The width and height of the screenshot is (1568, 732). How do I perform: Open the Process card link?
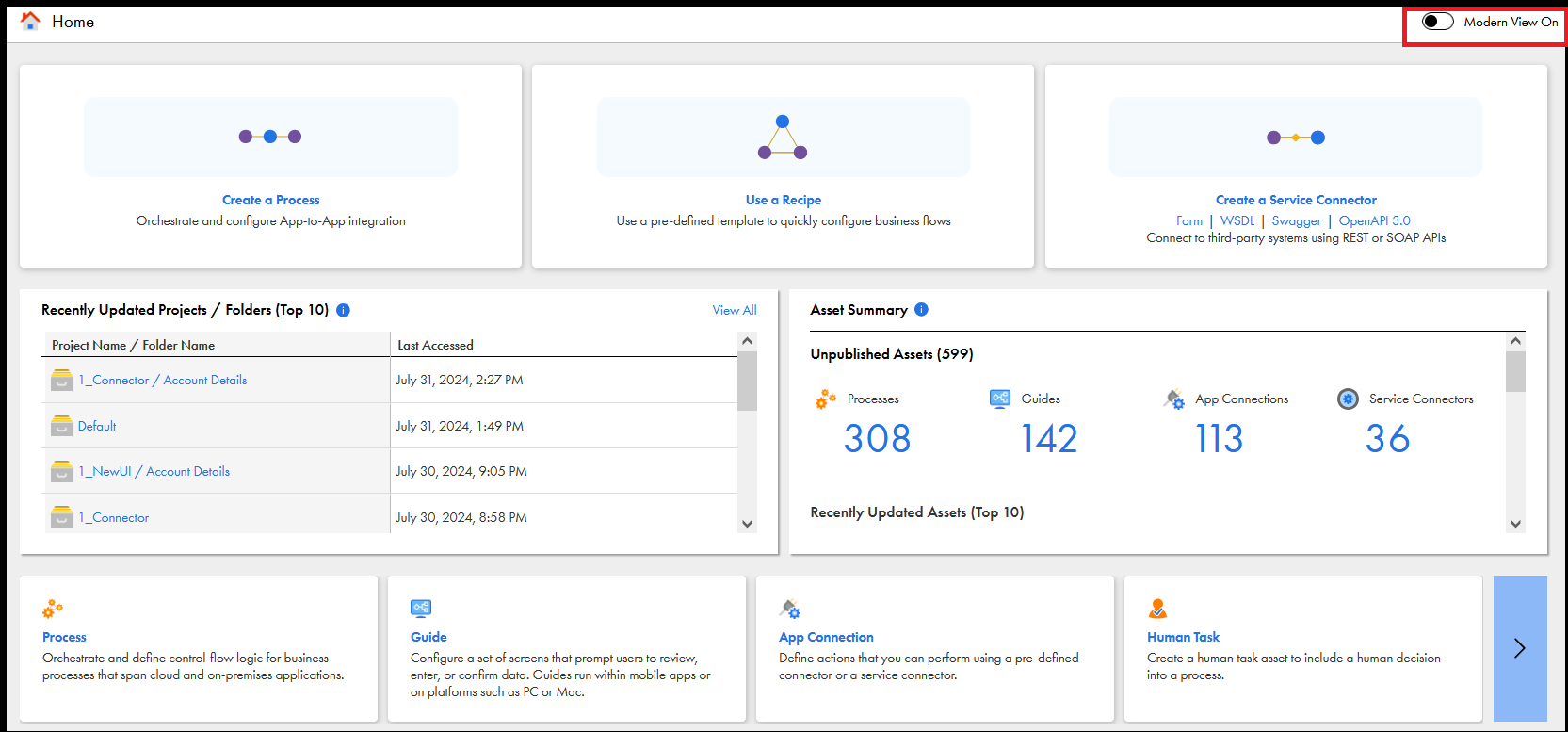pos(64,637)
